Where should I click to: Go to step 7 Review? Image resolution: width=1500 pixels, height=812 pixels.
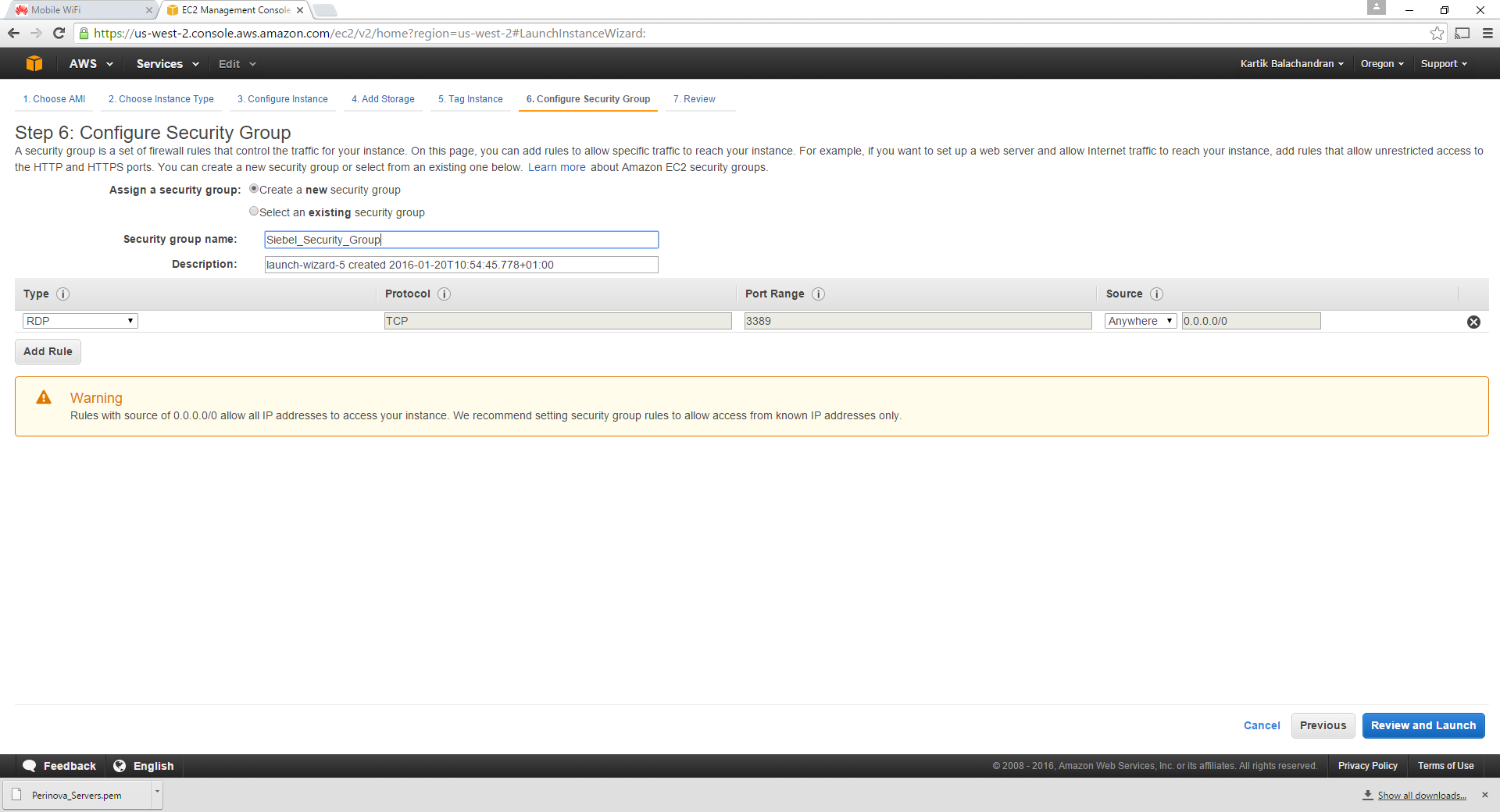coord(695,99)
